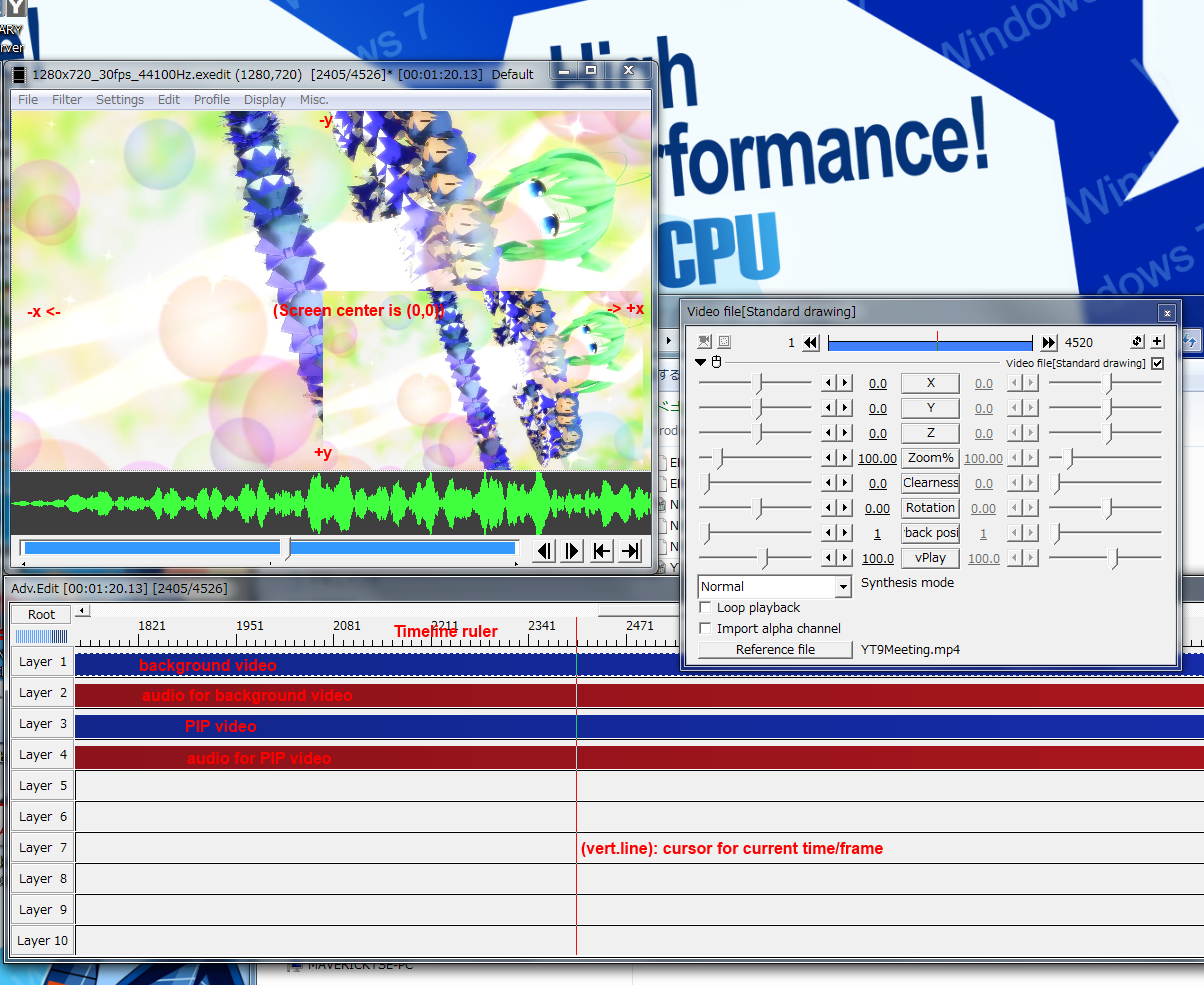Enable the Loop playback checkbox
The width and height of the screenshot is (1204, 985).
(707, 608)
